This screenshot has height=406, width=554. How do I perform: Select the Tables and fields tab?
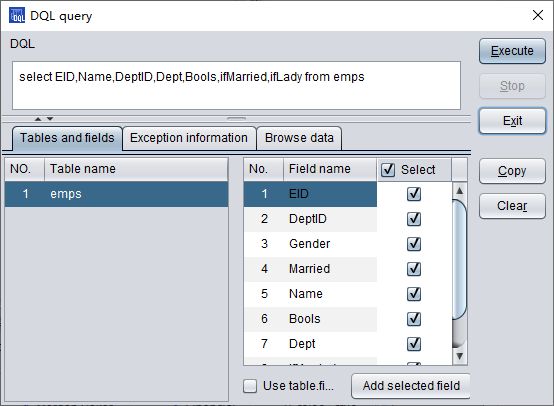click(67, 138)
